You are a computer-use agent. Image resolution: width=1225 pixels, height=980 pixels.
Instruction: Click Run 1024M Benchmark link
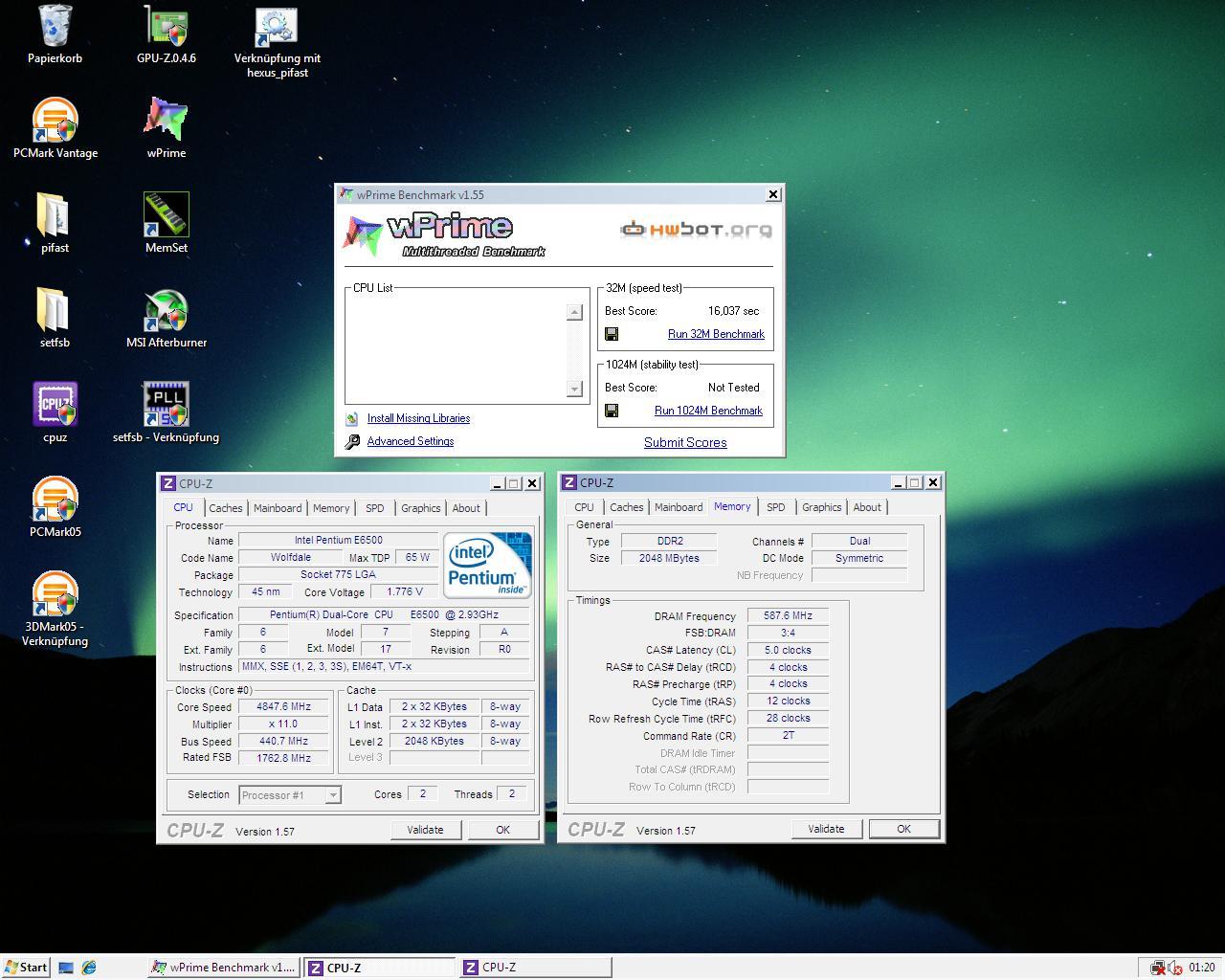tap(708, 411)
